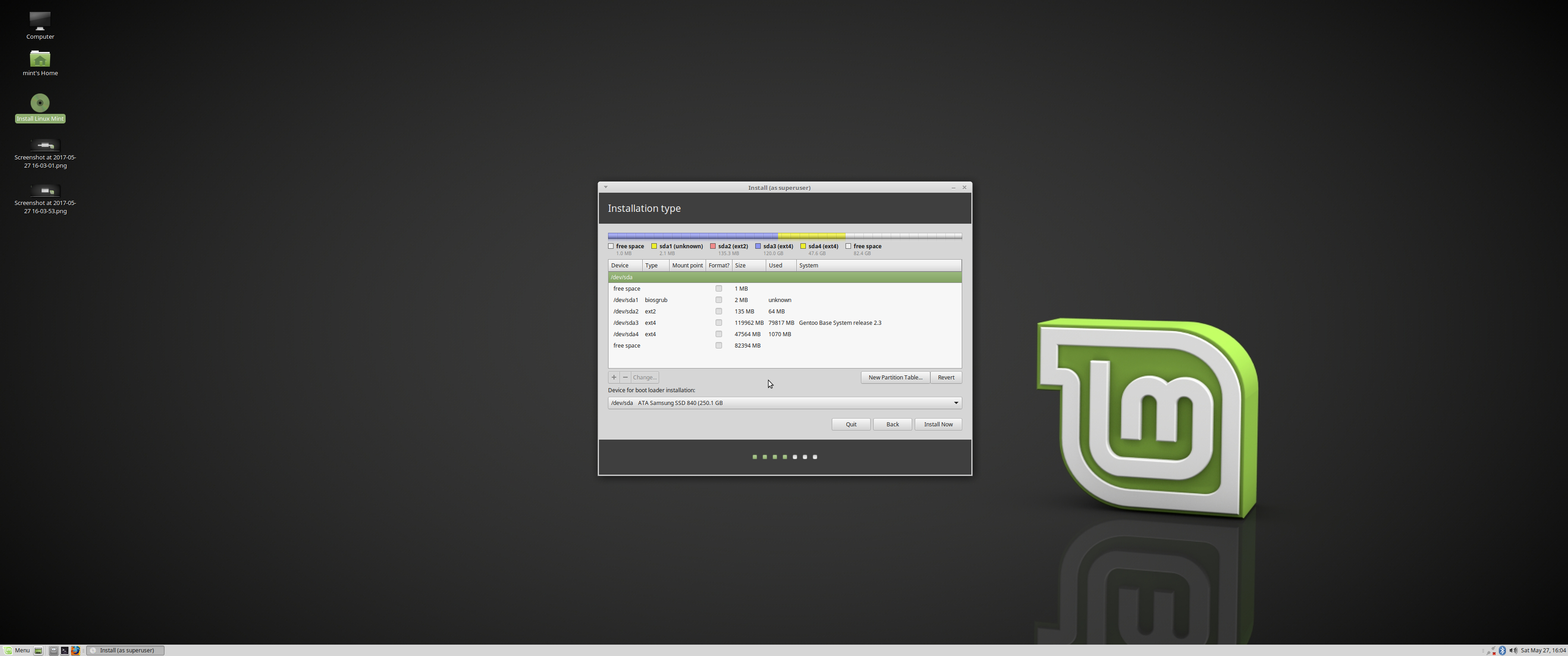The image size is (1568, 656).
Task: Open the network disconnected tray icon
Action: 1492,651
